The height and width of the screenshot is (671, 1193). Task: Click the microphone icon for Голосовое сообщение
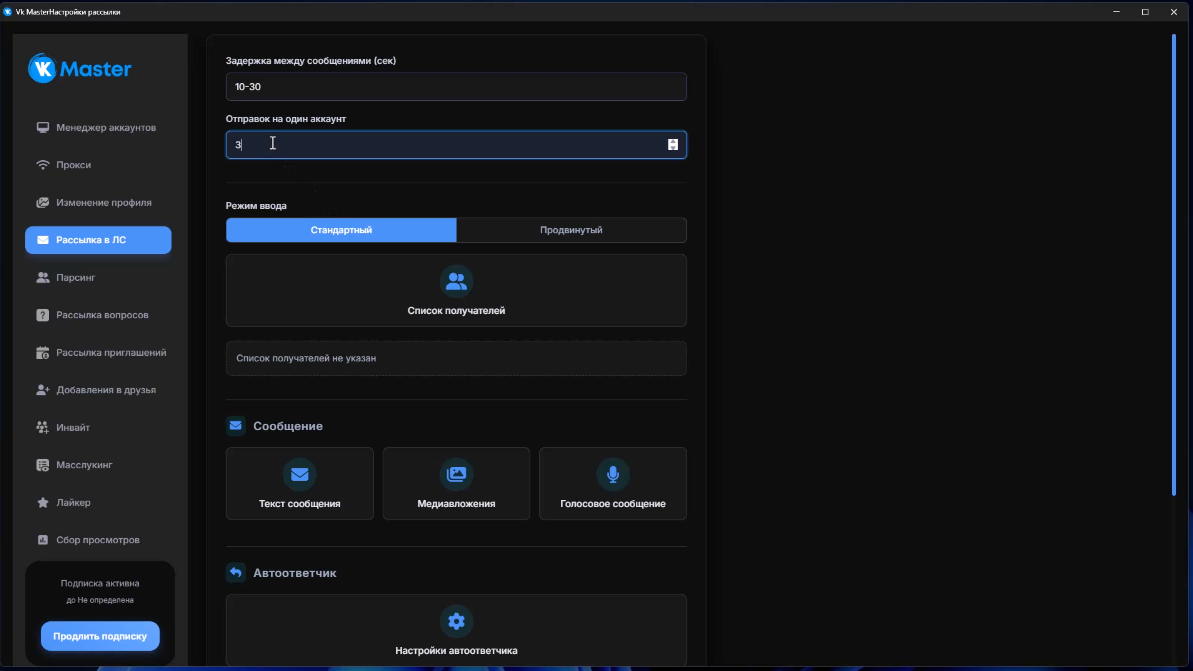pos(612,474)
